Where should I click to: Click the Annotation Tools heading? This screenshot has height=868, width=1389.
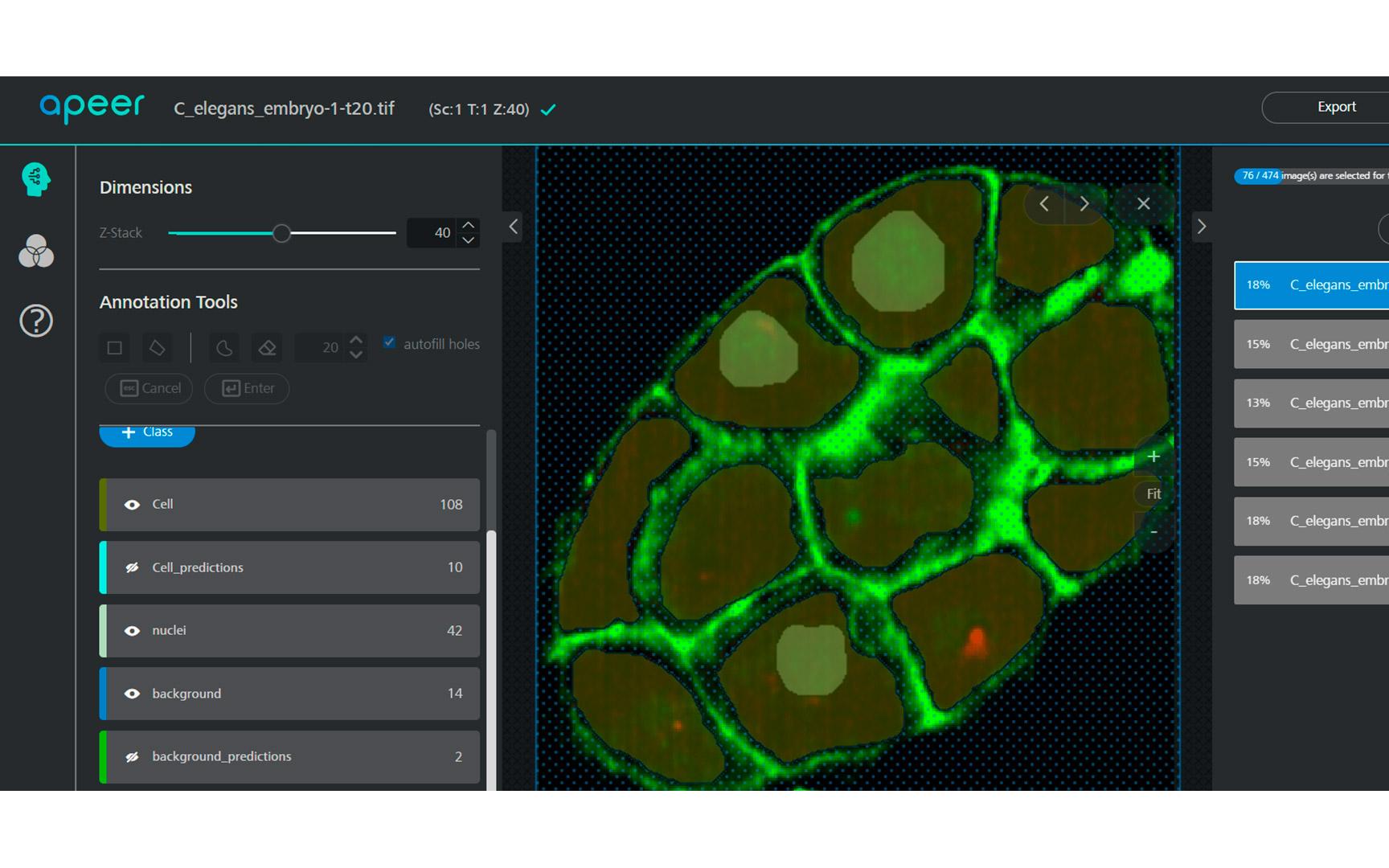click(169, 302)
